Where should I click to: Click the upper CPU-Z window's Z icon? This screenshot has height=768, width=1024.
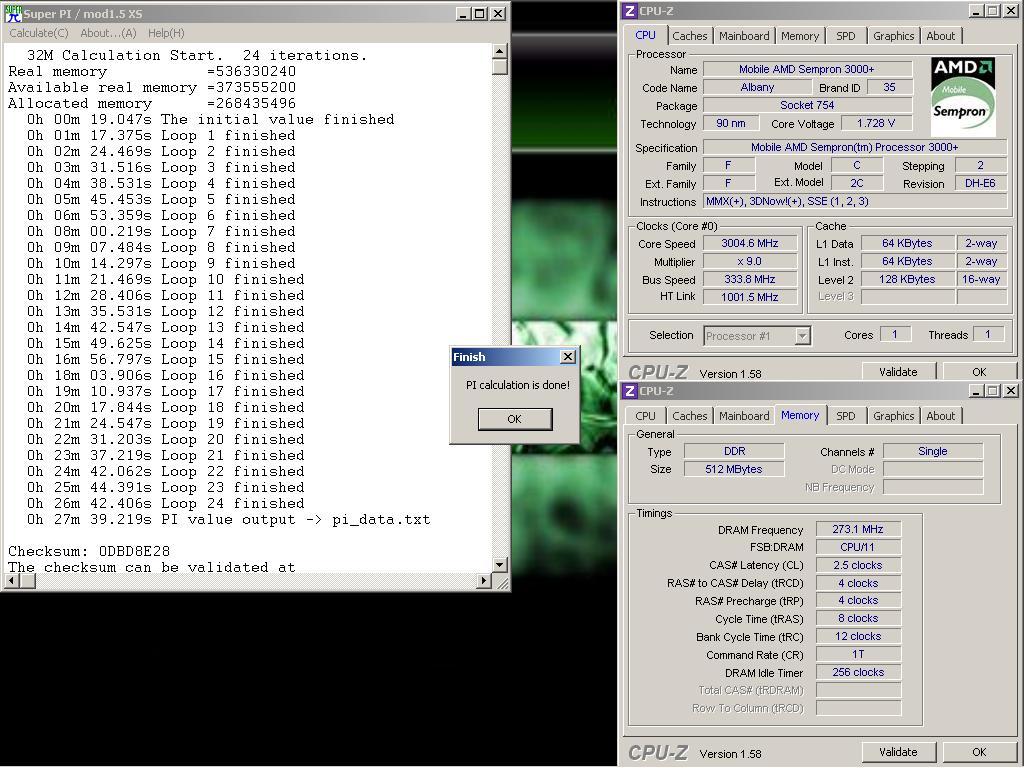click(x=630, y=11)
